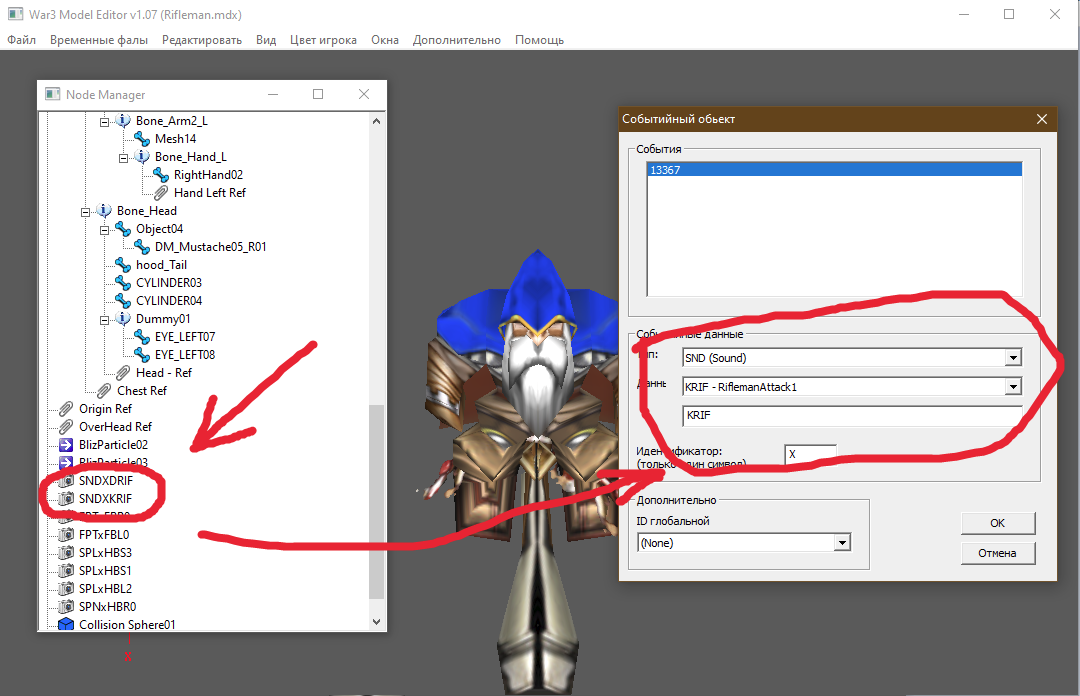Open the Редактировать menu
Screen dimensions: 1080x696
(x=202, y=40)
